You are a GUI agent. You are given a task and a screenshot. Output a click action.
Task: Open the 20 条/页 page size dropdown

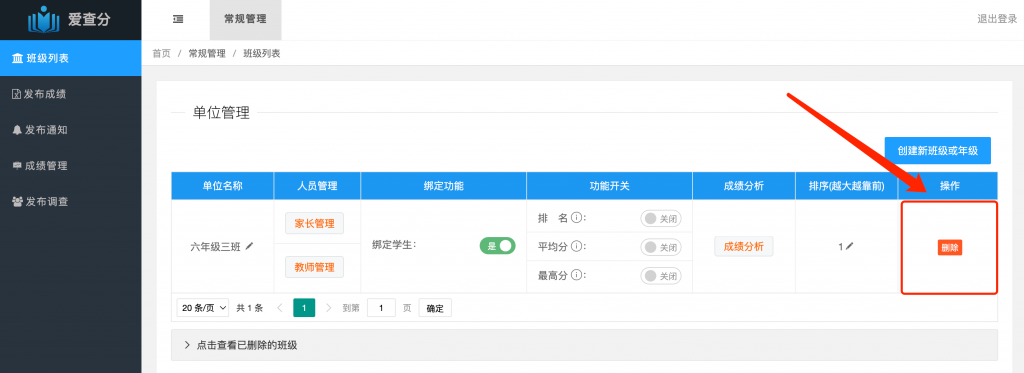click(x=202, y=308)
